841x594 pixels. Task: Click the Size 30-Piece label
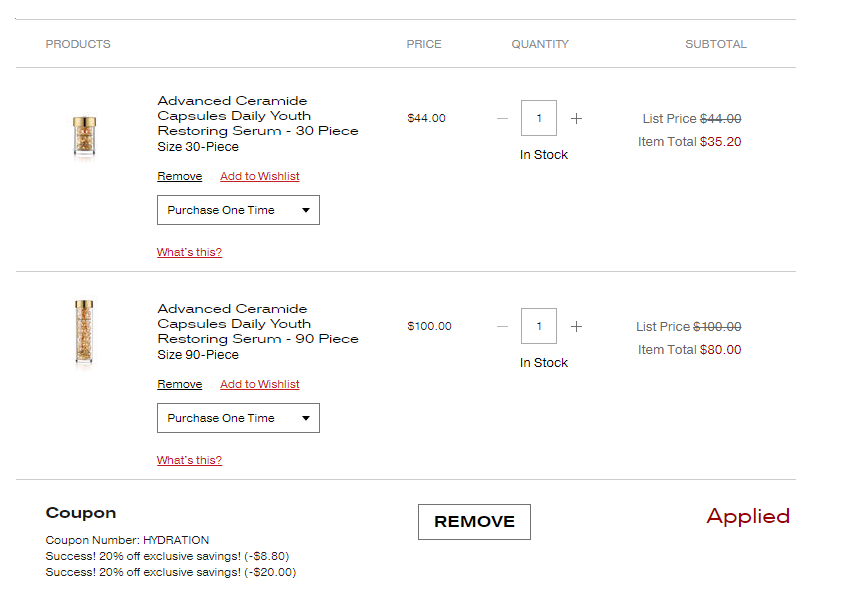tap(198, 146)
